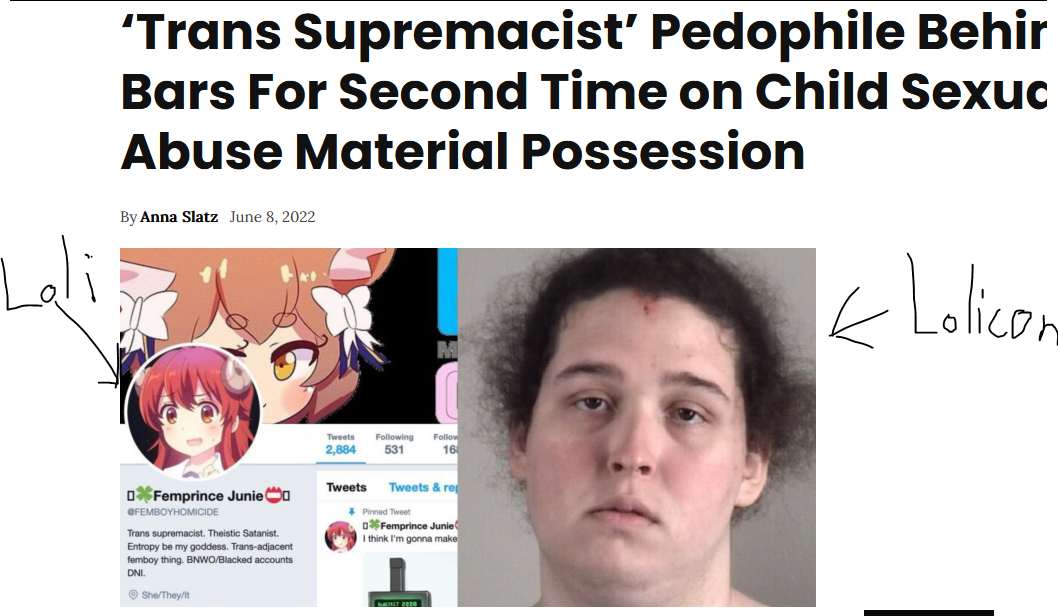This screenshot has width=1058, height=616.
Task: Click the location pin icon beside She/They/It
Action: coord(133,594)
